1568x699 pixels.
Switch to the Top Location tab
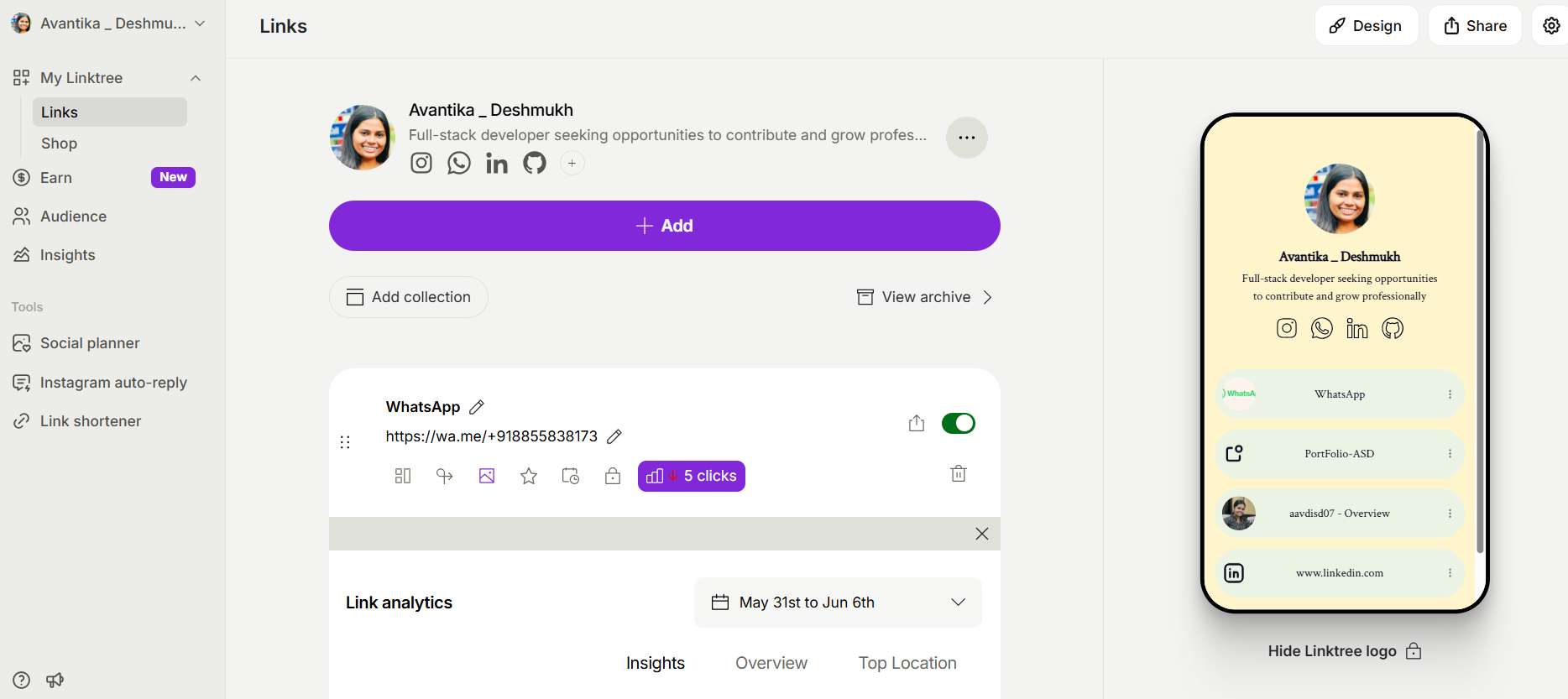[x=907, y=663]
